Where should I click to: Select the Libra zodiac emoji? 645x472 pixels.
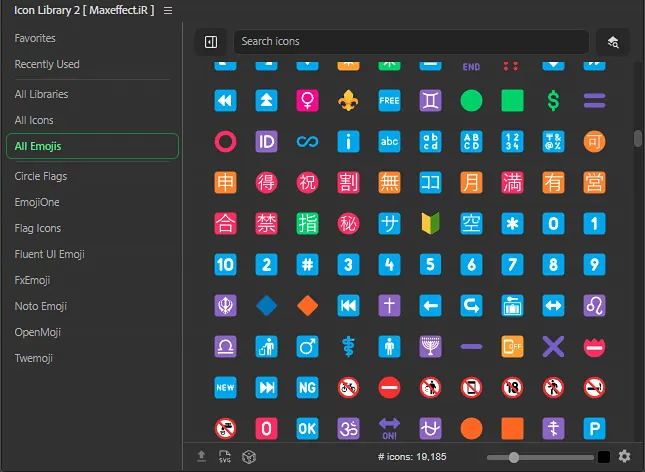pyautogui.click(x=225, y=346)
